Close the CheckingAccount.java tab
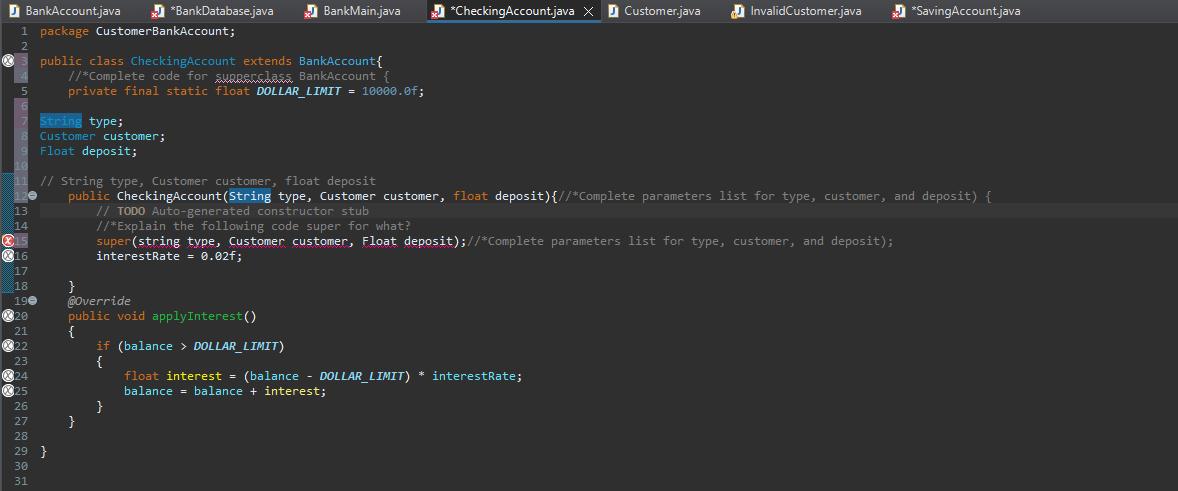Image resolution: width=1178 pixels, height=491 pixels. 589,11
